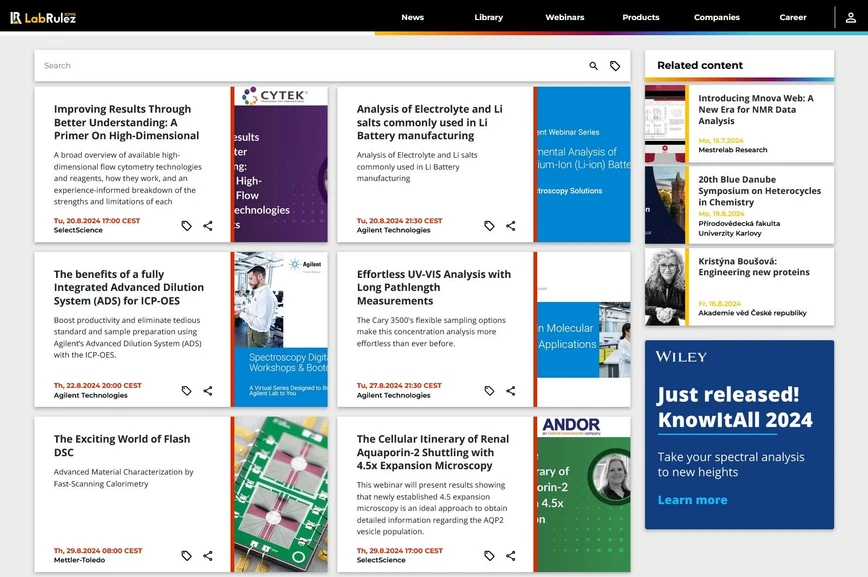Open the Products menu
The width and height of the screenshot is (868, 577).
640,17
